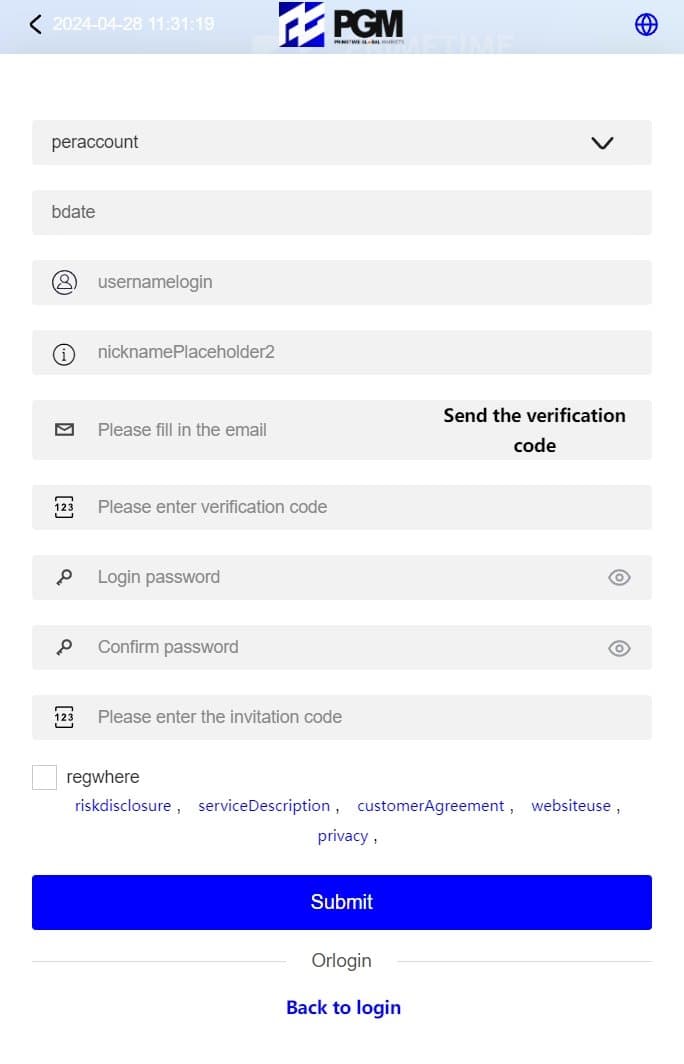This screenshot has height=1064, width=684.
Task: Tick the regwhere agreement checkbox
Action: (x=44, y=777)
